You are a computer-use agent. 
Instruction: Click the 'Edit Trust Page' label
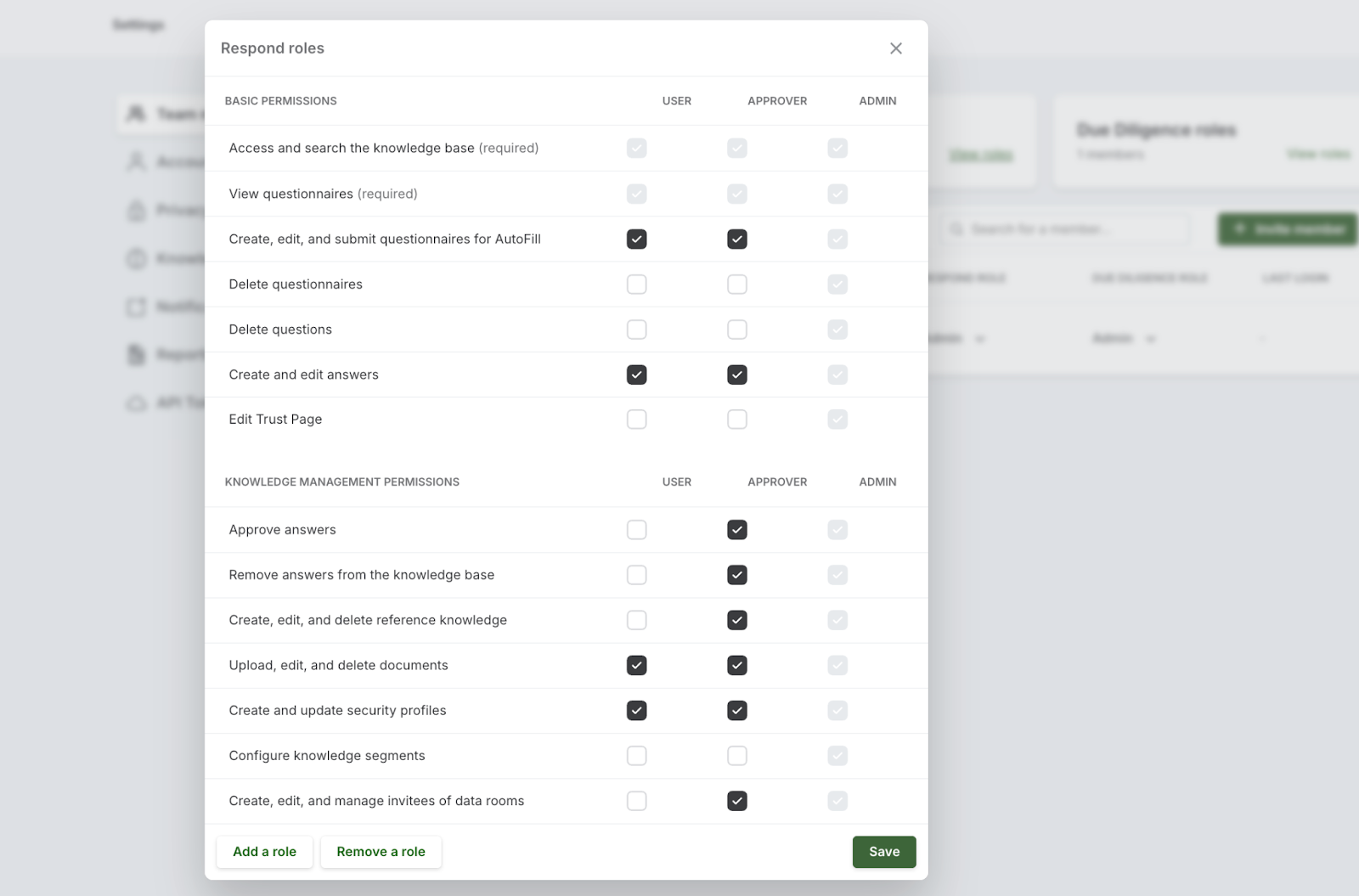pos(275,420)
